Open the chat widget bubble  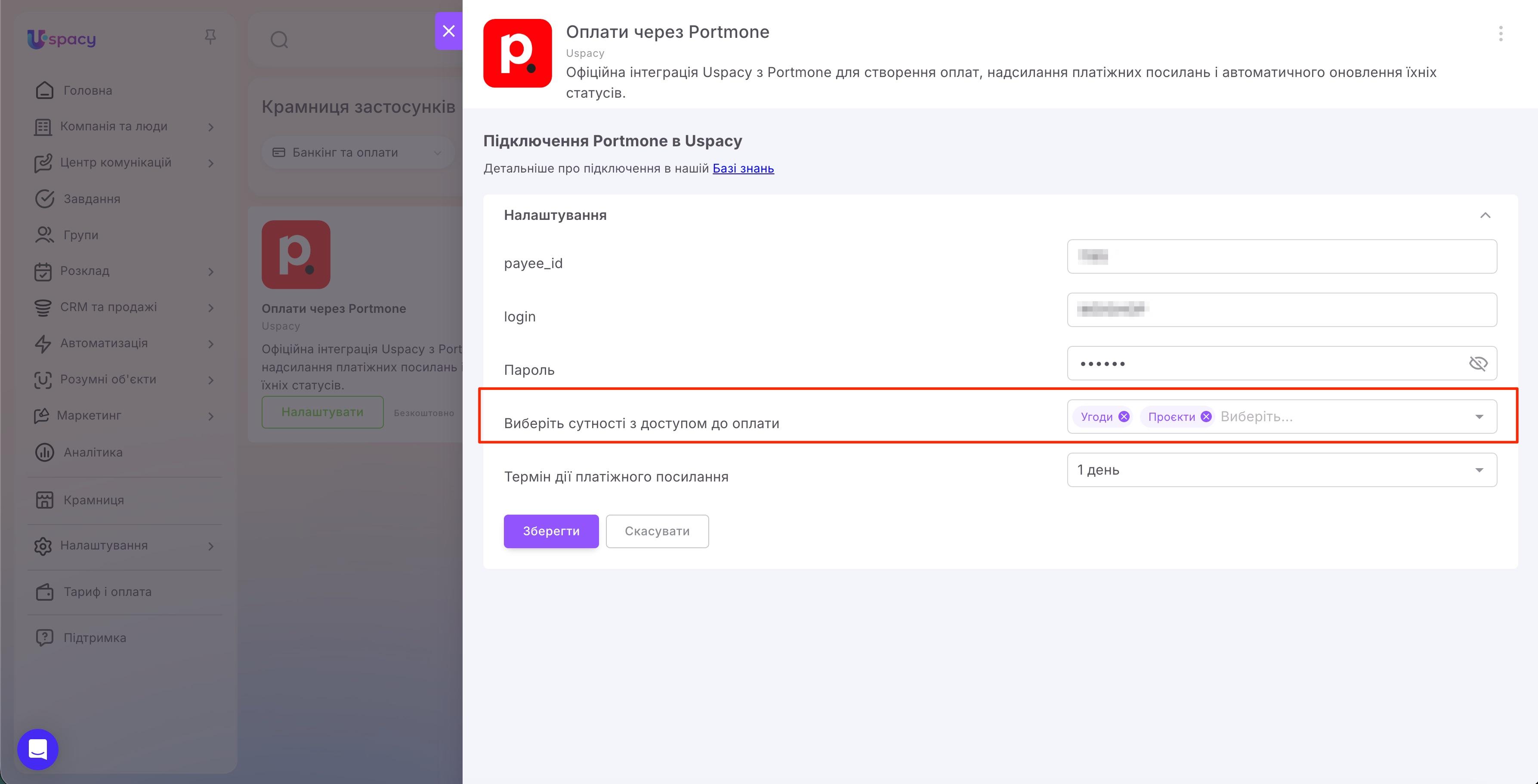pyautogui.click(x=37, y=750)
